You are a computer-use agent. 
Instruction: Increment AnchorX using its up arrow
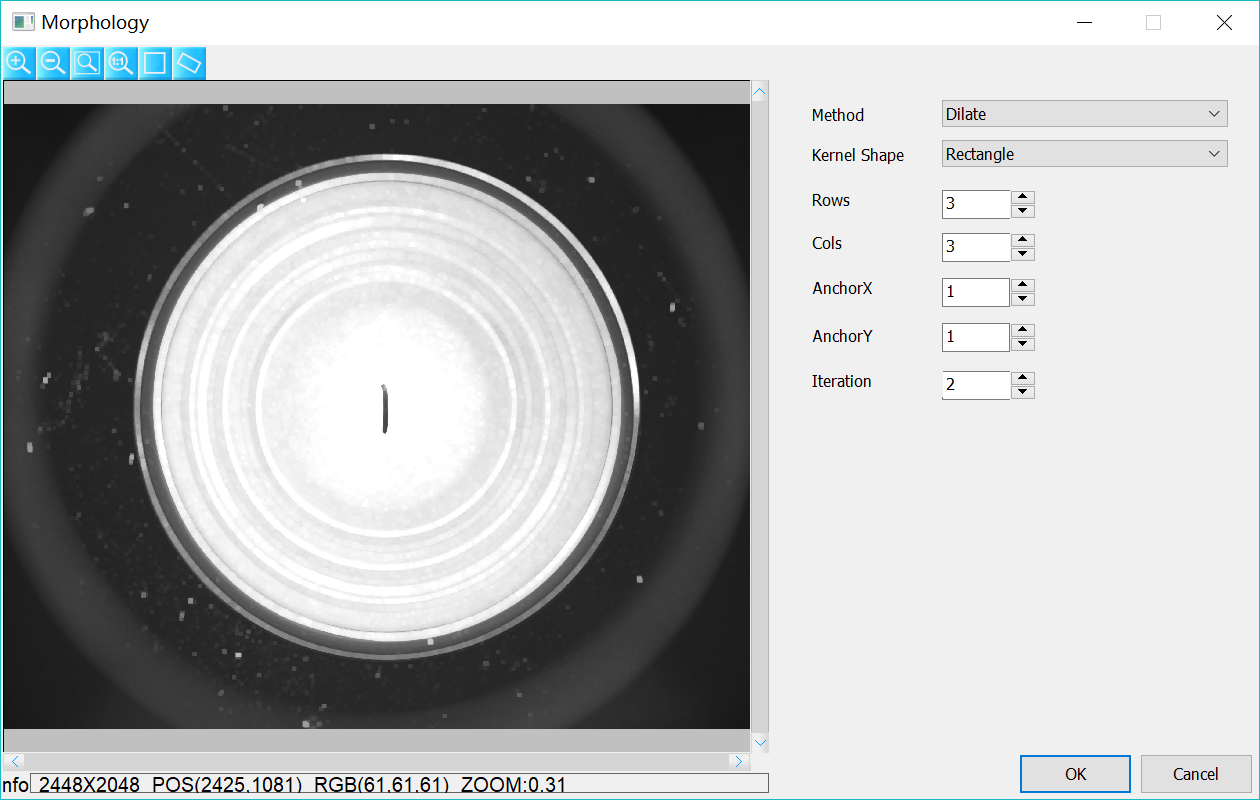pyautogui.click(x=1022, y=285)
